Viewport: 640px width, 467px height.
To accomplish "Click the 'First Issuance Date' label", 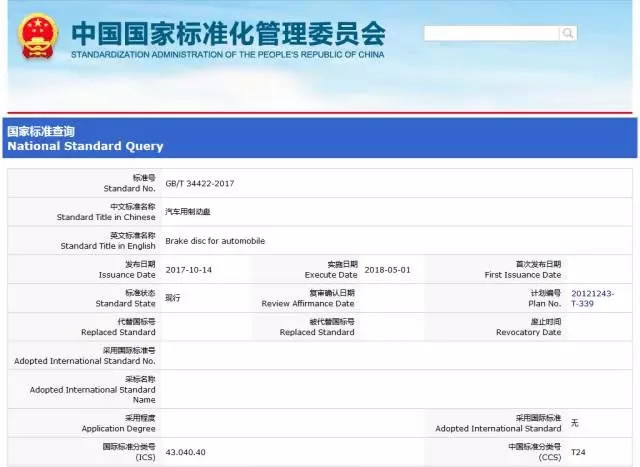I will pyautogui.click(x=522, y=274).
